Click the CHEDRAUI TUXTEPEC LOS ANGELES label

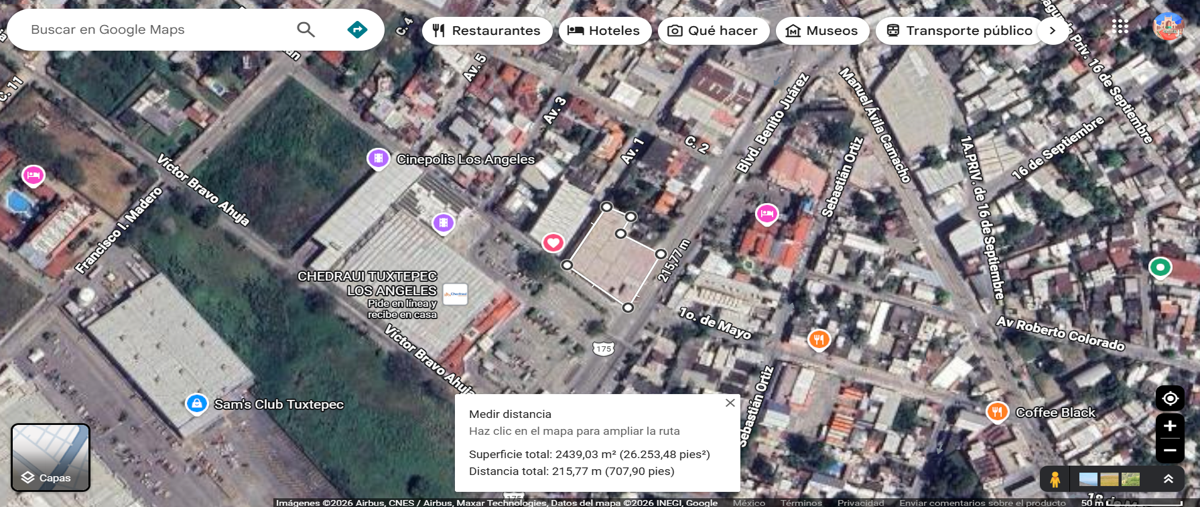(368, 283)
